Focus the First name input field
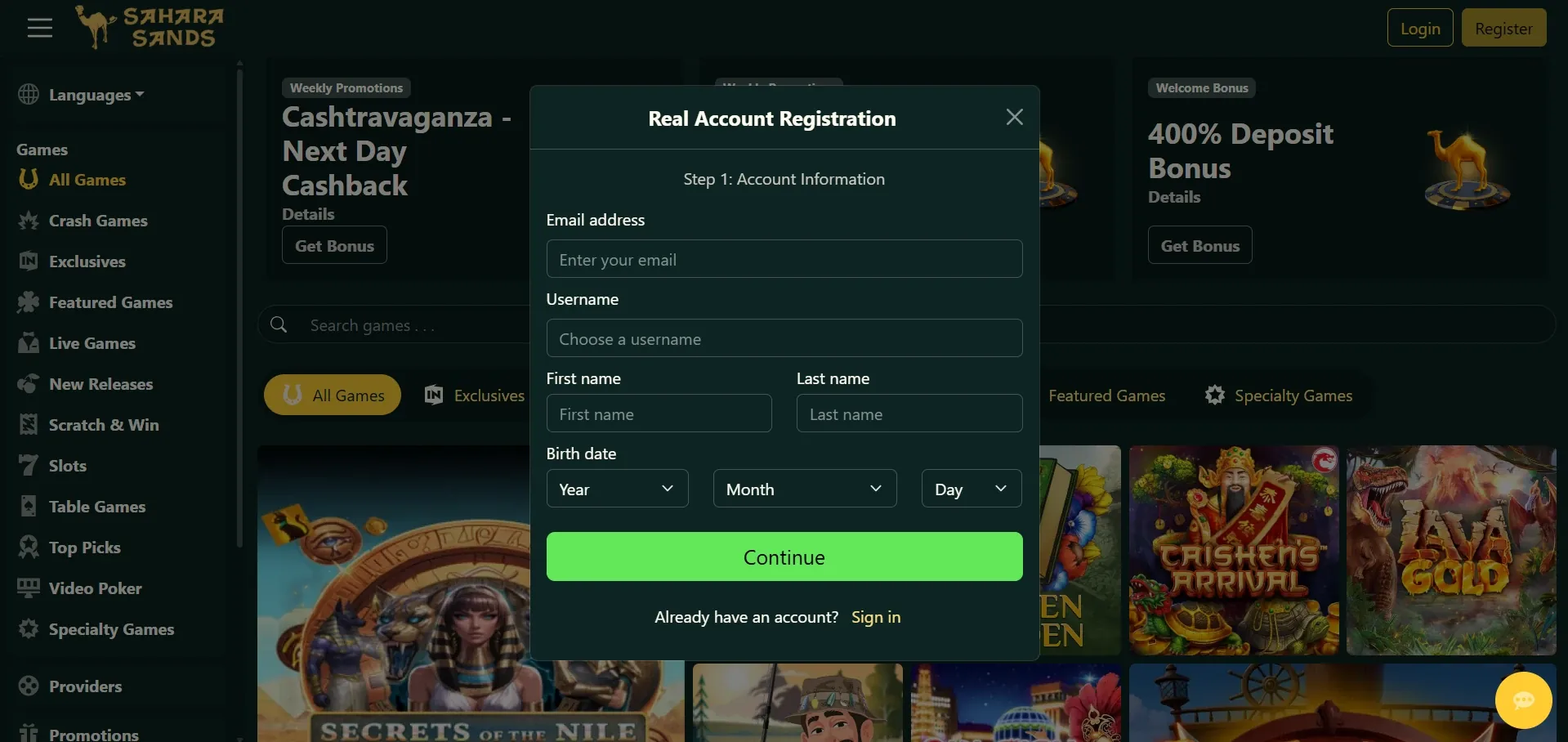The image size is (1568, 742). [659, 413]
